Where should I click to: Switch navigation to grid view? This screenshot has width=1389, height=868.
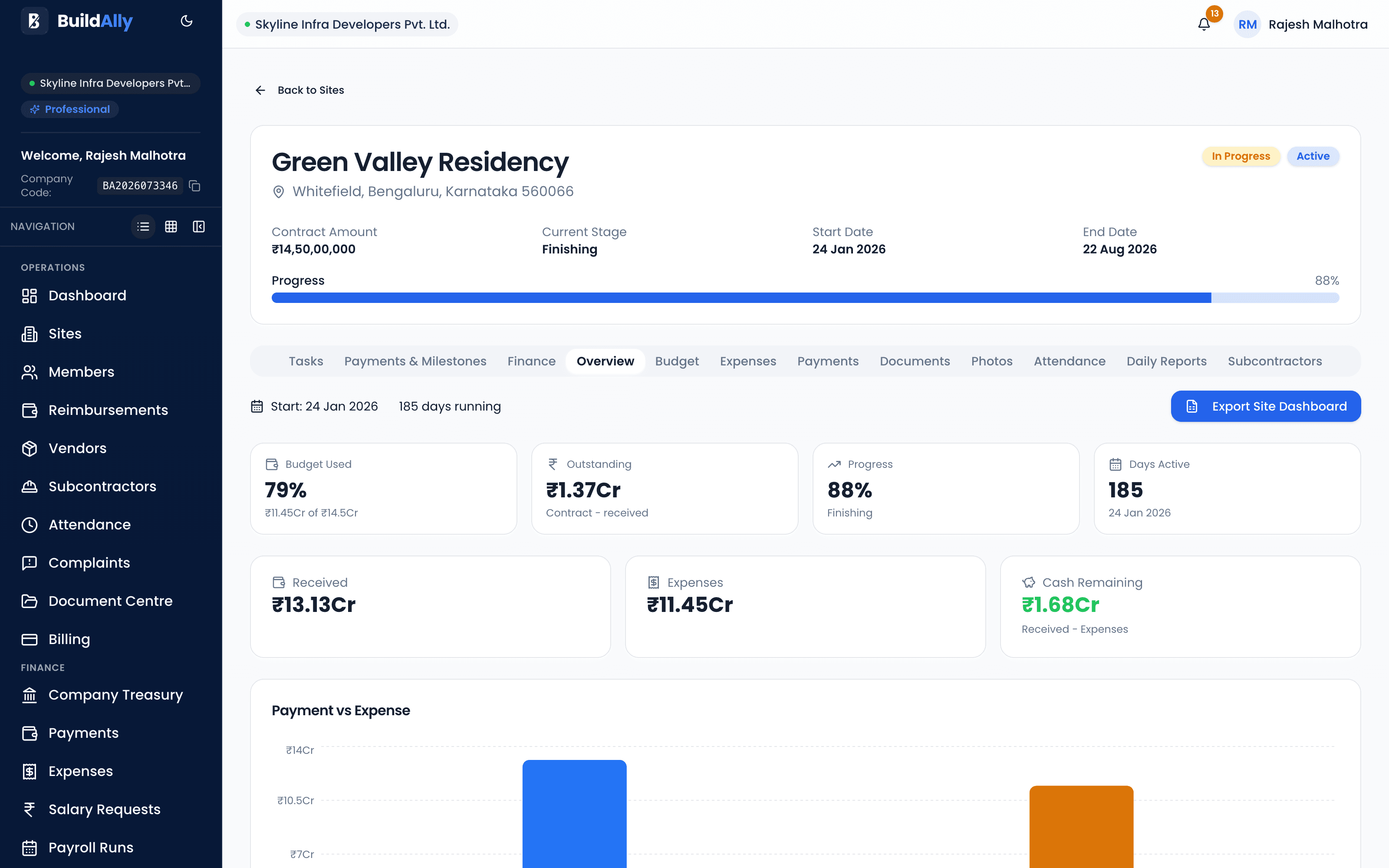pyautogui.click(x=171, y=227)
